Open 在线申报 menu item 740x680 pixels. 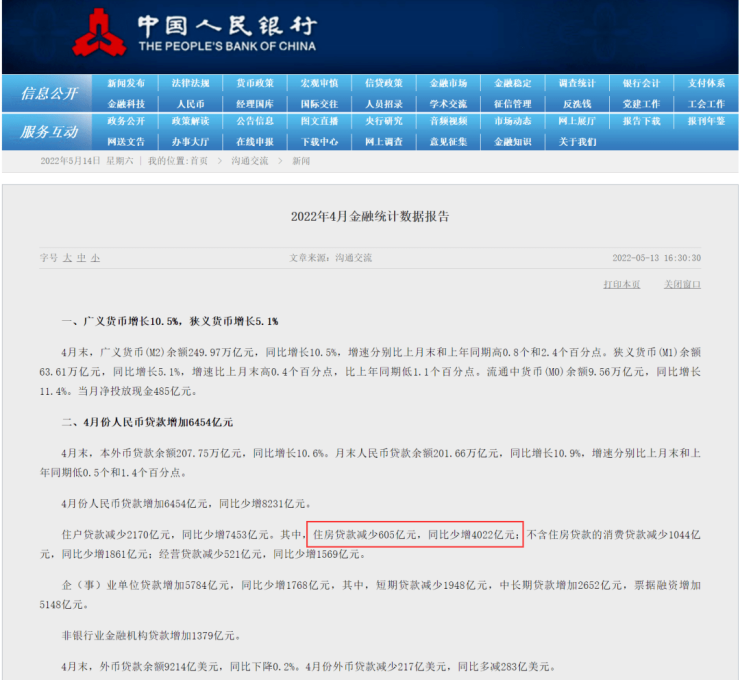click(x=255, y=142)
